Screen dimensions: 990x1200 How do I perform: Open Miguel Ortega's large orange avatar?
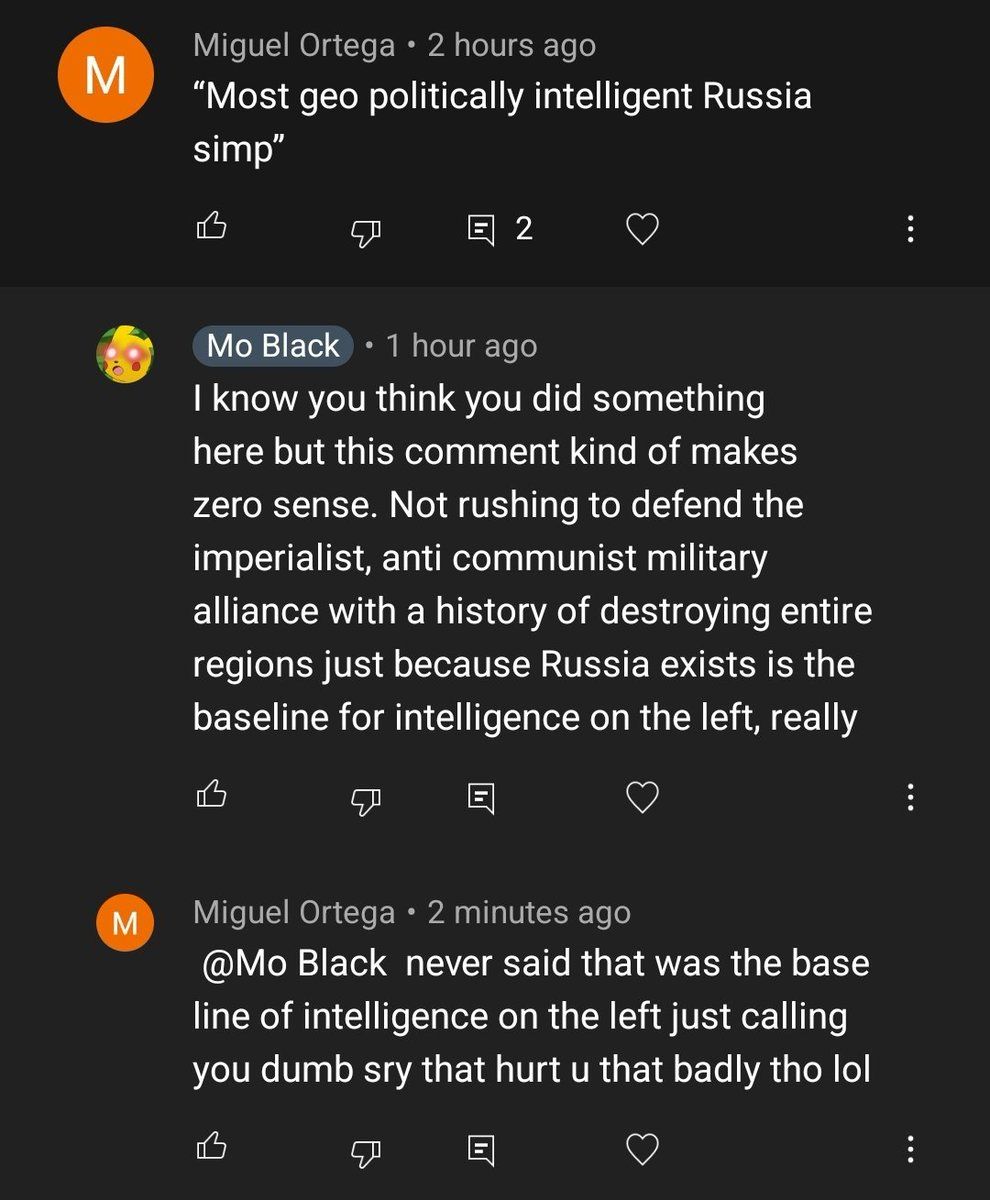point(105,76)
